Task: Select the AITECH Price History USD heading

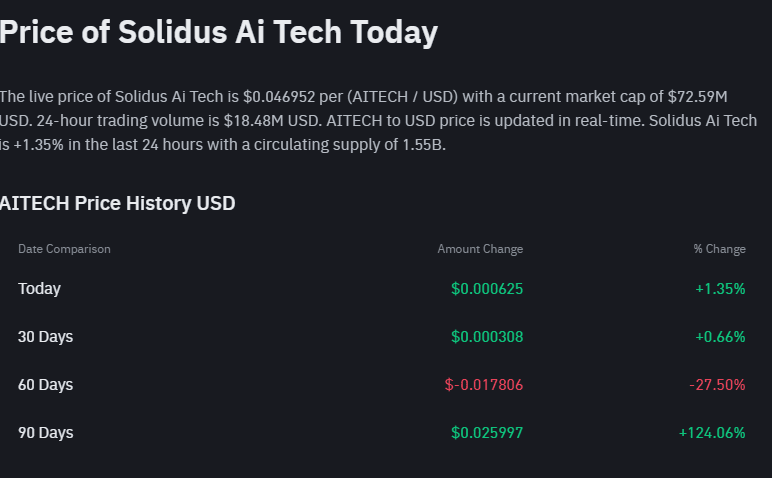Action: (x=118, y=203)
